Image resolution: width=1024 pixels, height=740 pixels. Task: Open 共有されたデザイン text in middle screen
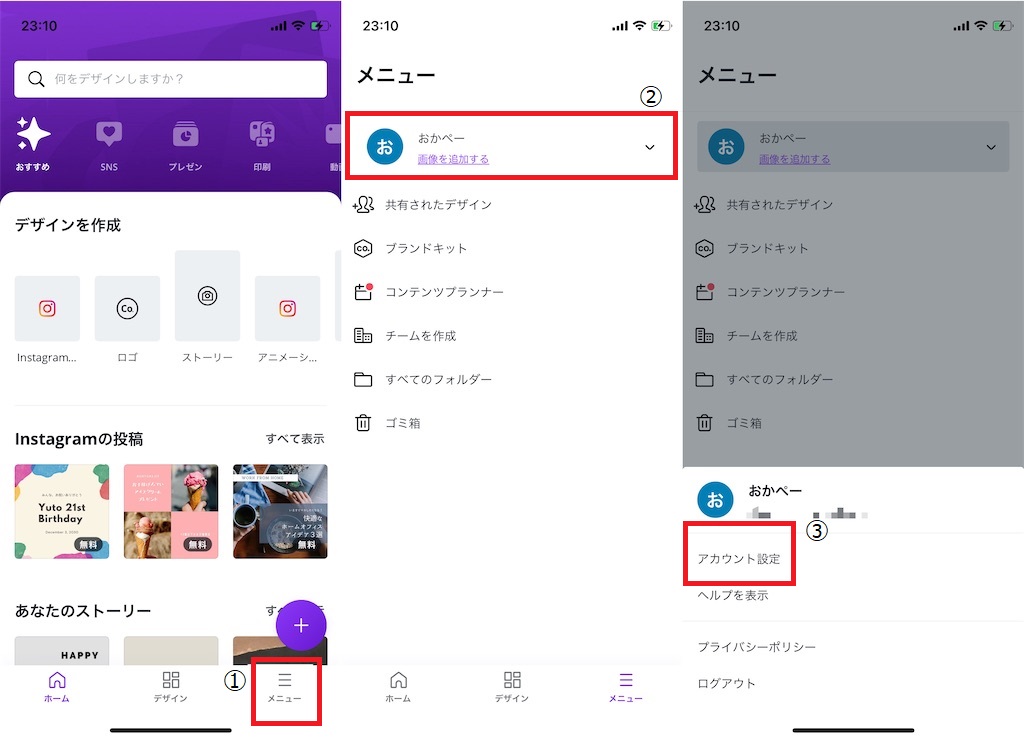click(x=438, y=204)
